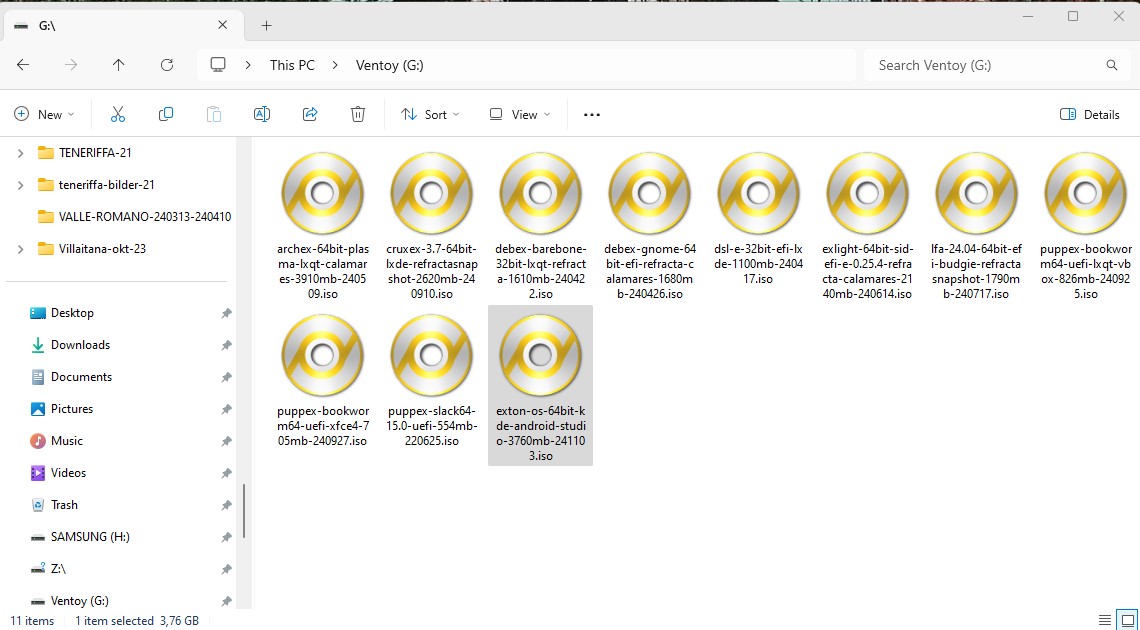This screenshot has height=630, width=1140.
Task: Expand the Villaitana-okt-23 folder node
Action: (x=20, y=249)
